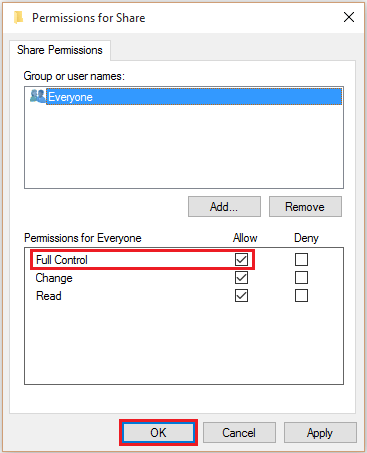Check the Deny box for Change
367x453 pixels.
301,278
